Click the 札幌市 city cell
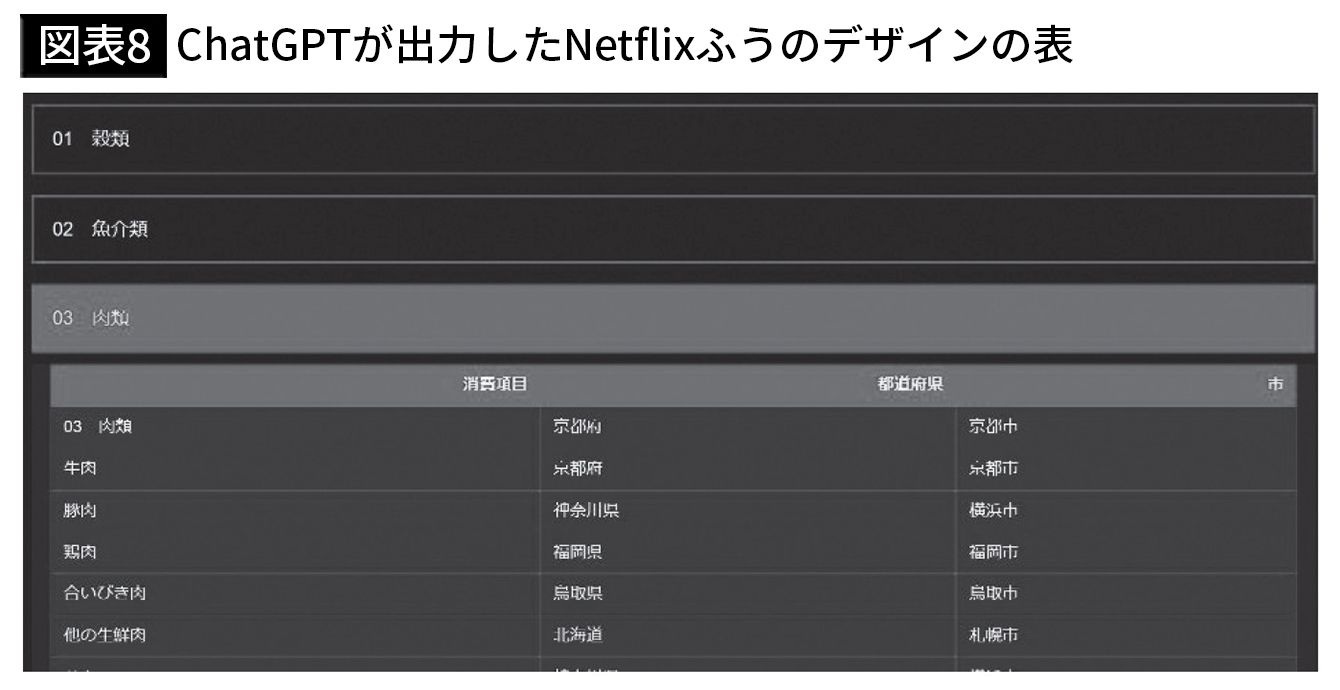The height and width of the screenshot is (690, 1340). (993, 635)
